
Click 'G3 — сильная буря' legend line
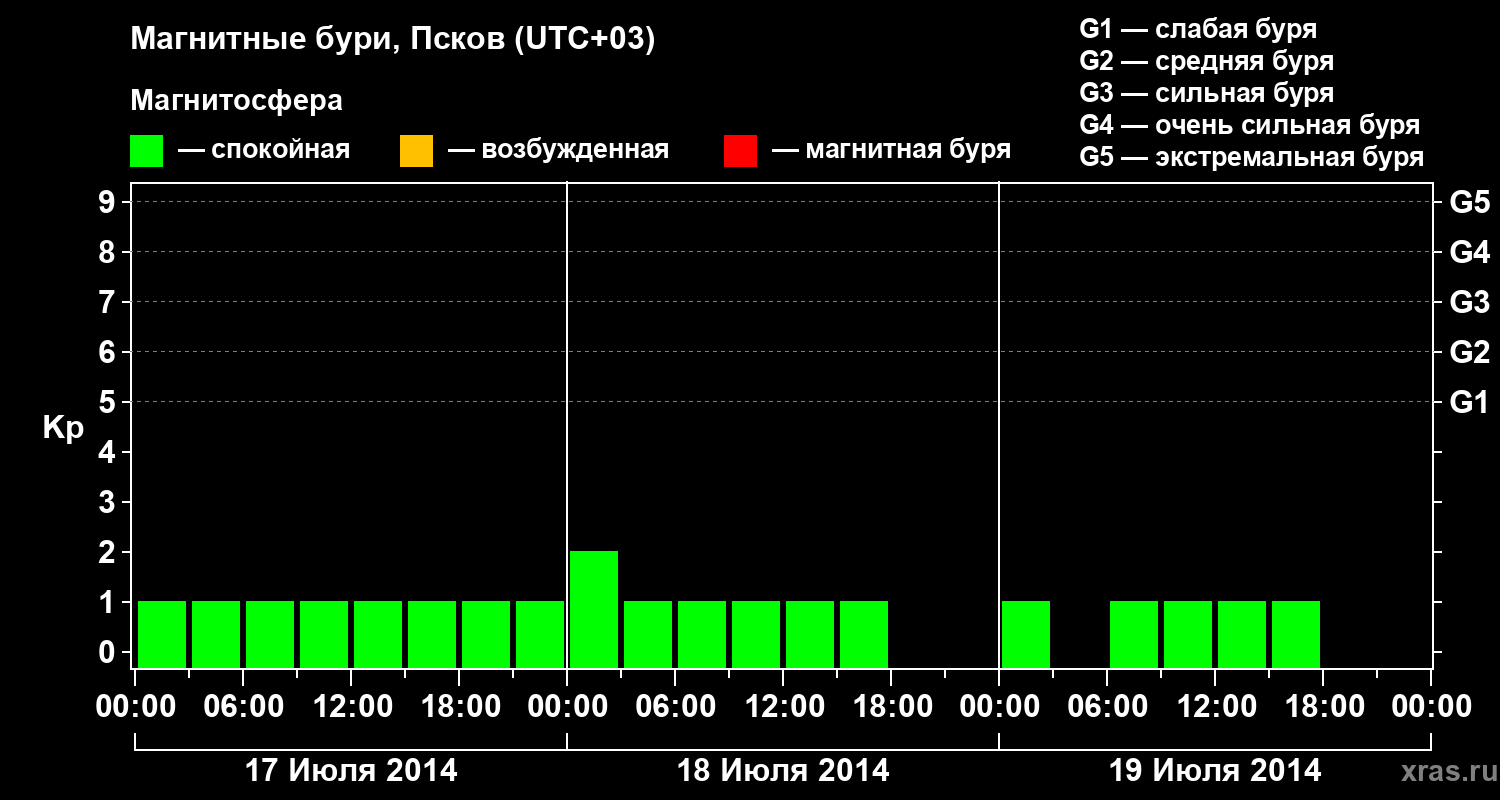[1207, 93]
